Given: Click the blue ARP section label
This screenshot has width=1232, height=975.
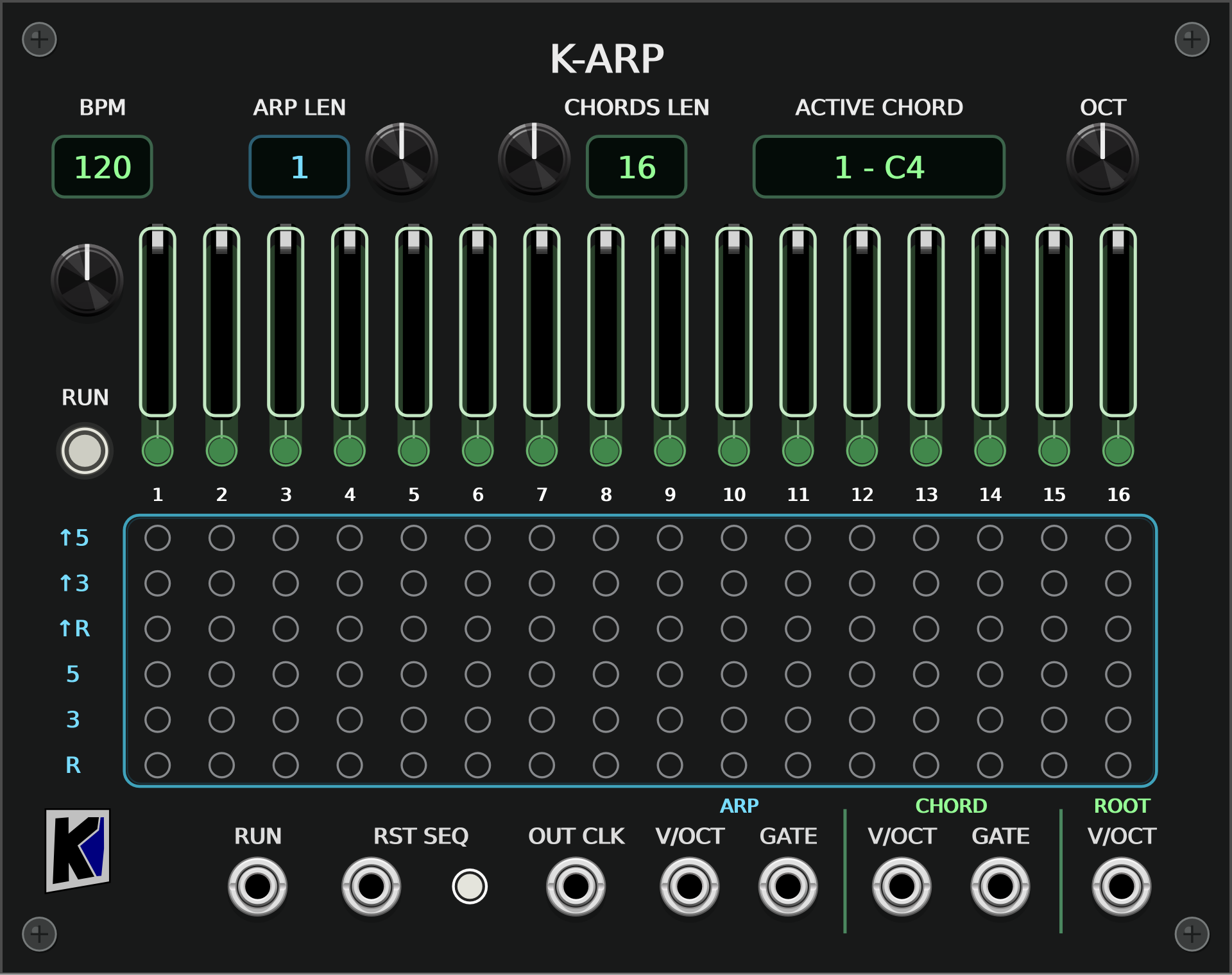Looking at the screenshot, I should 739,806.
